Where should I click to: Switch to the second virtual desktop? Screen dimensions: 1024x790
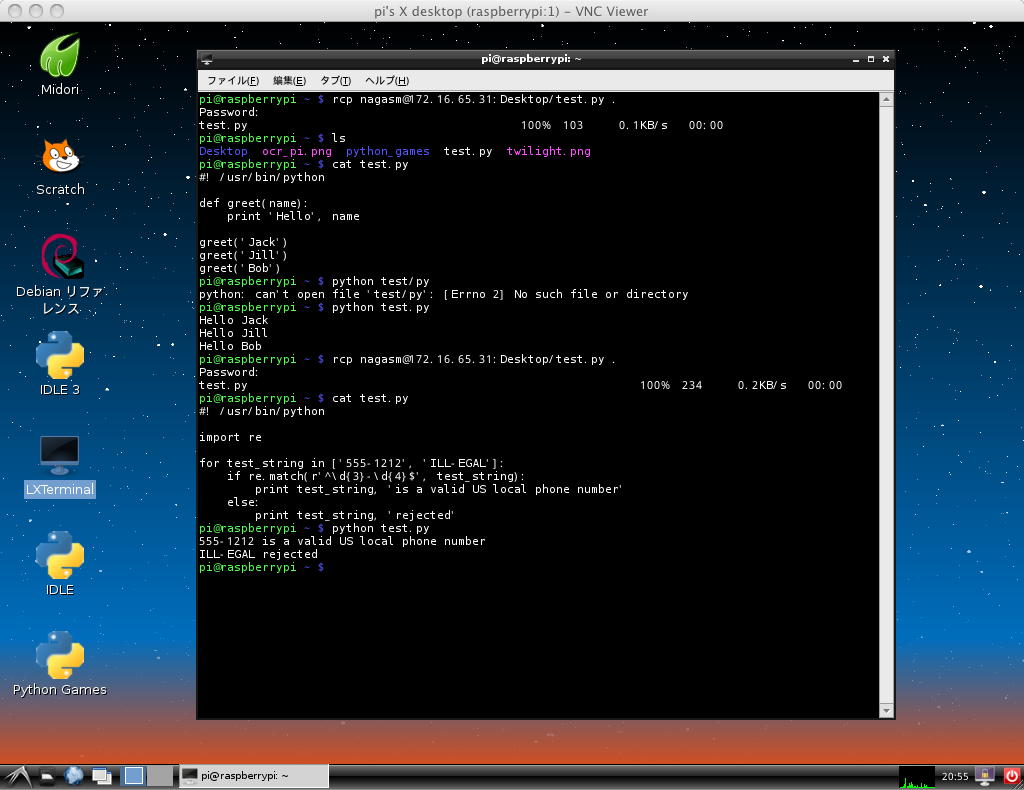pyautogui.click(x=160, y=776)
